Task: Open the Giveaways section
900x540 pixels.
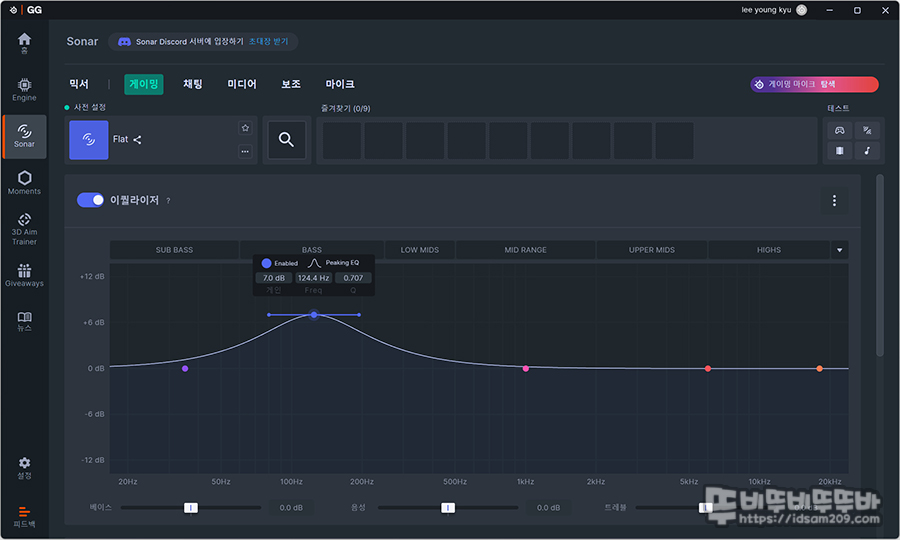Action: 24,275
